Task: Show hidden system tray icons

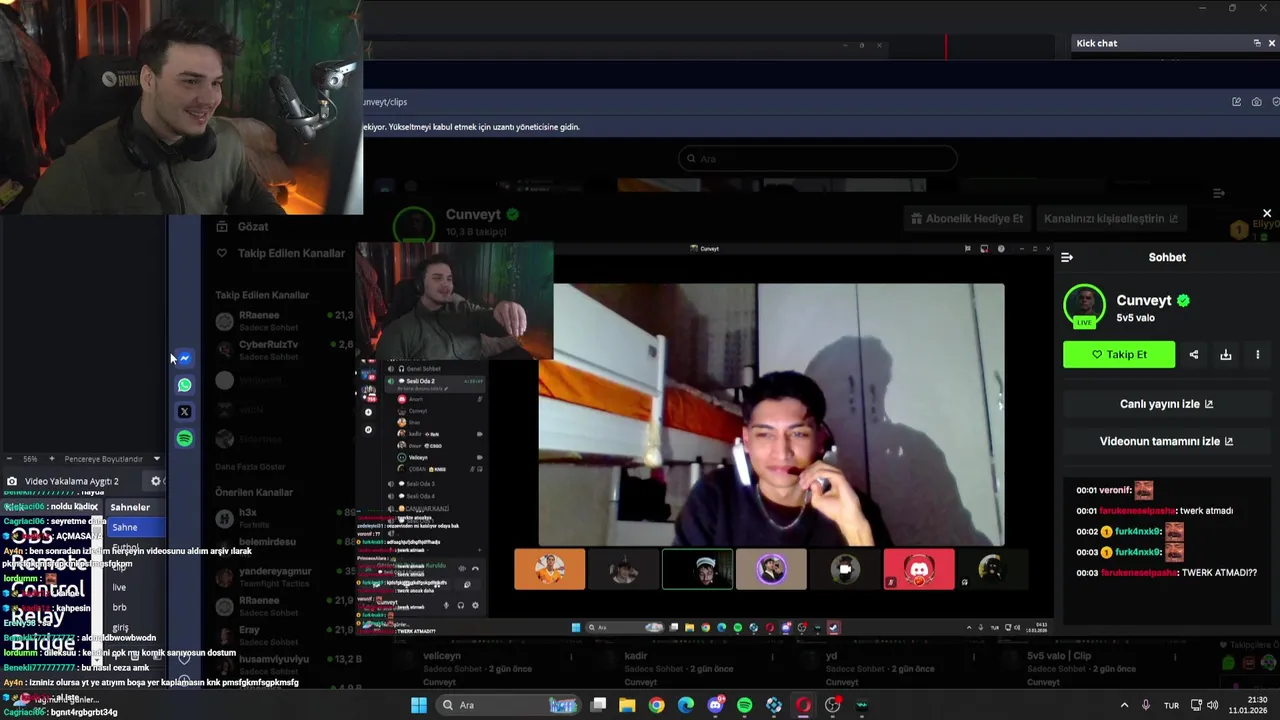Action: click(1124, 705)
